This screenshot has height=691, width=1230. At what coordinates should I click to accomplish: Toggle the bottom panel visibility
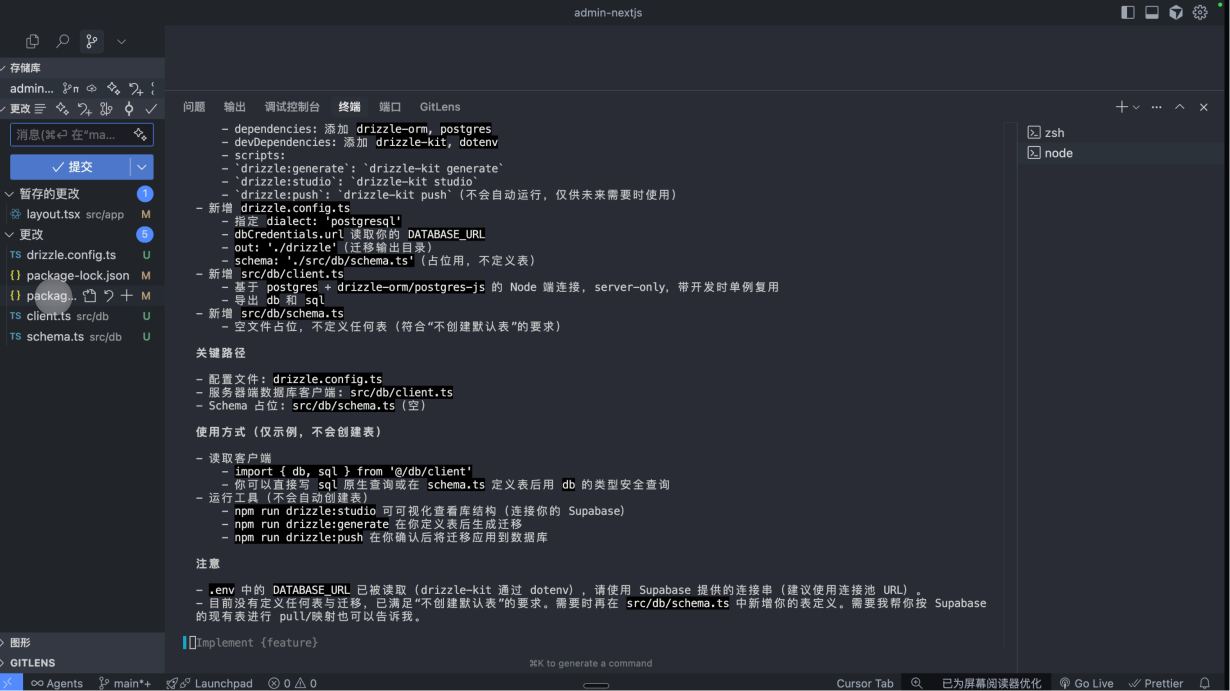point(1152,13)
